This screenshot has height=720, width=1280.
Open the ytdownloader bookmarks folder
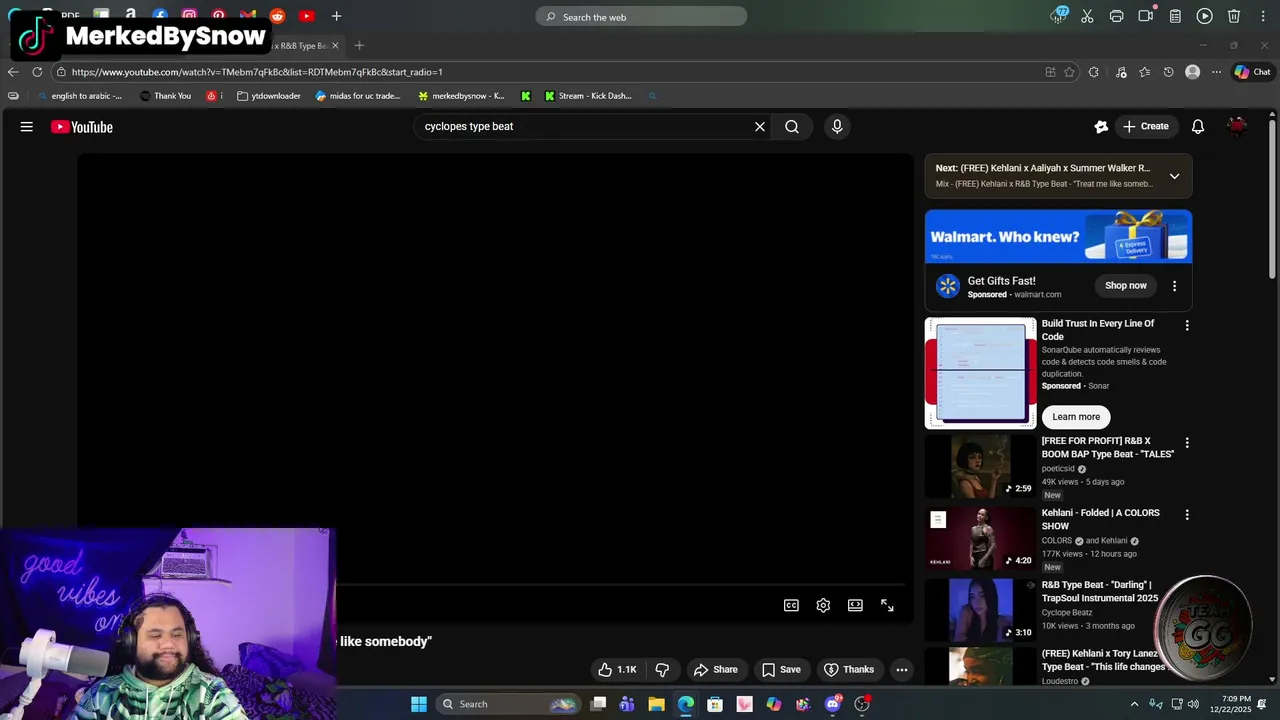coord(269,96)
